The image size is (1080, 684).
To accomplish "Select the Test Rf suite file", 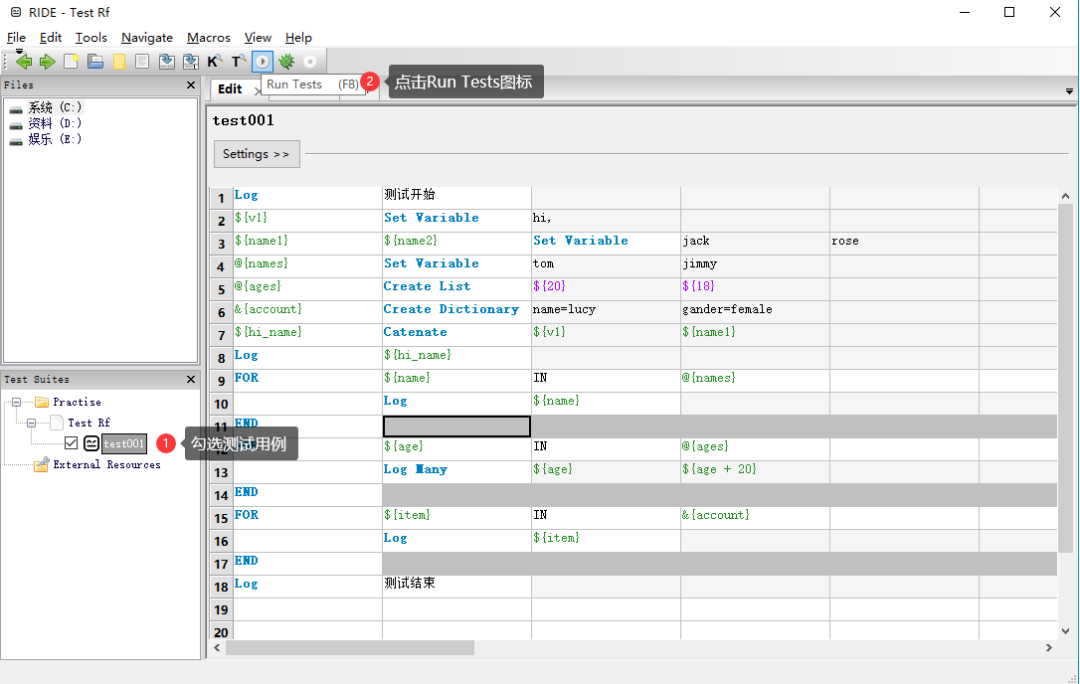I will [x=89, y=423].
